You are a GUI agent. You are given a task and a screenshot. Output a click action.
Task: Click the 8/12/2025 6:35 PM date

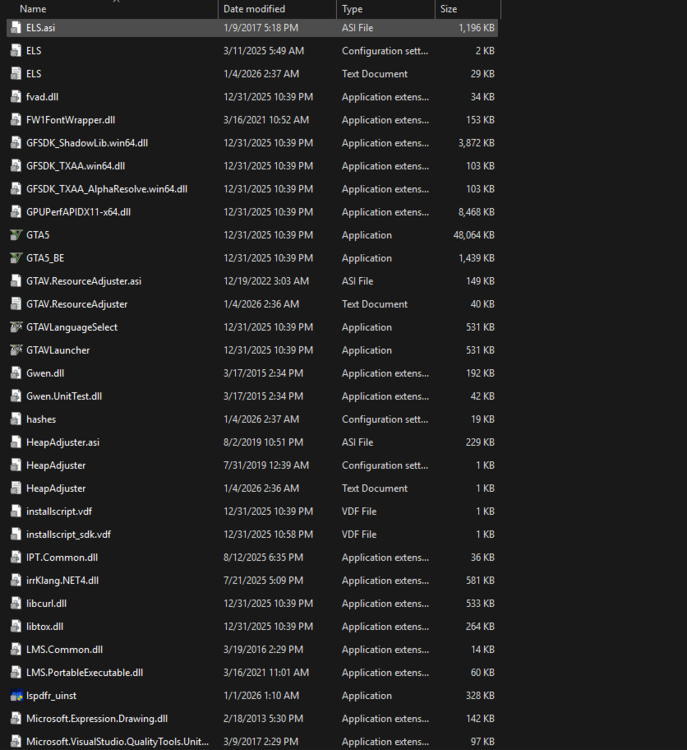click(263, 557)
